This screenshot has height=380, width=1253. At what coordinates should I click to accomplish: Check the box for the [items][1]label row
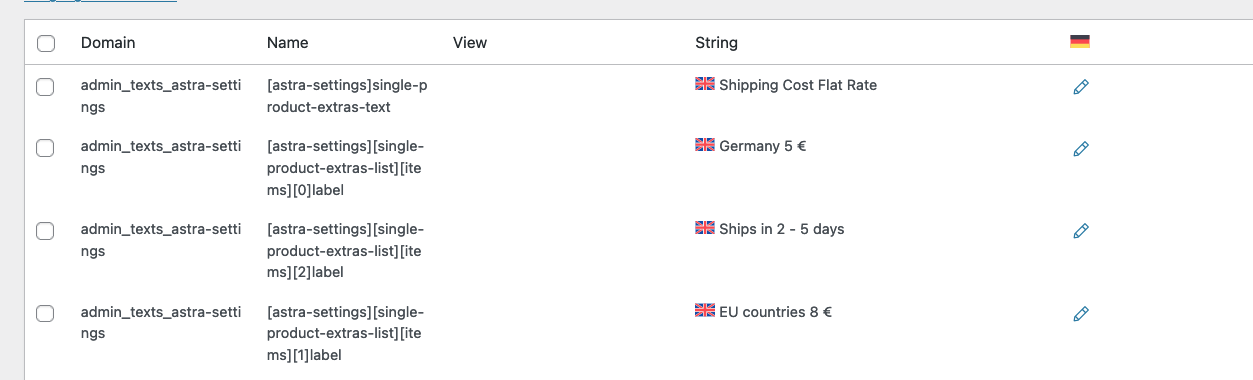click(x=45, y=314)
